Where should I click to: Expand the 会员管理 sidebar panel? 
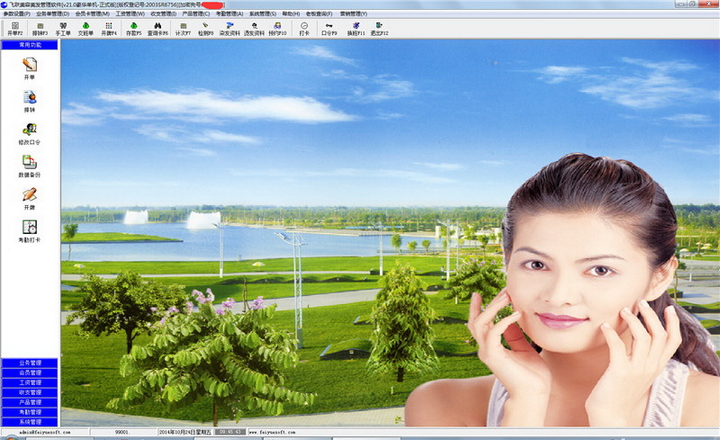[x=30, y=373]
